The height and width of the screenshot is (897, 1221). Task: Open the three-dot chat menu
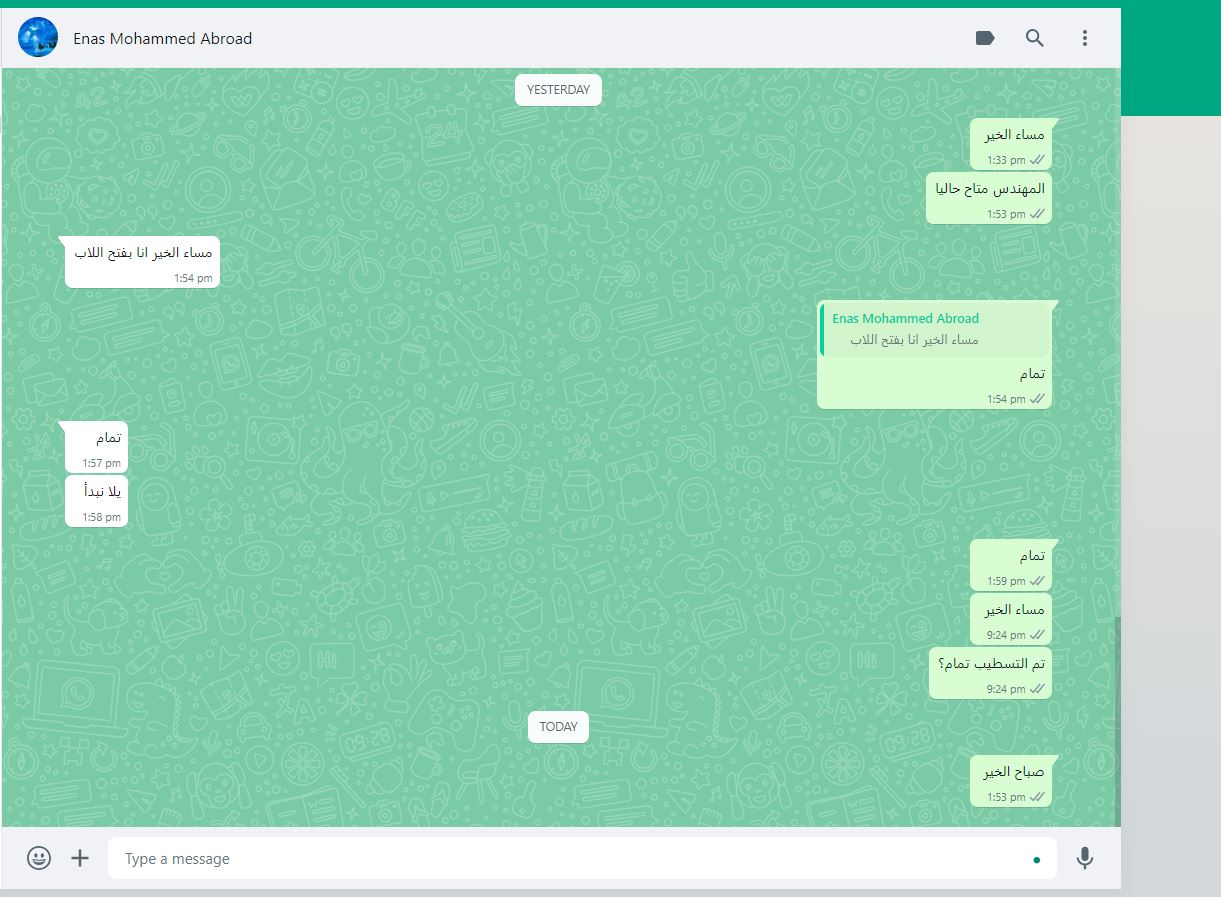click(x=1085, y=38)
